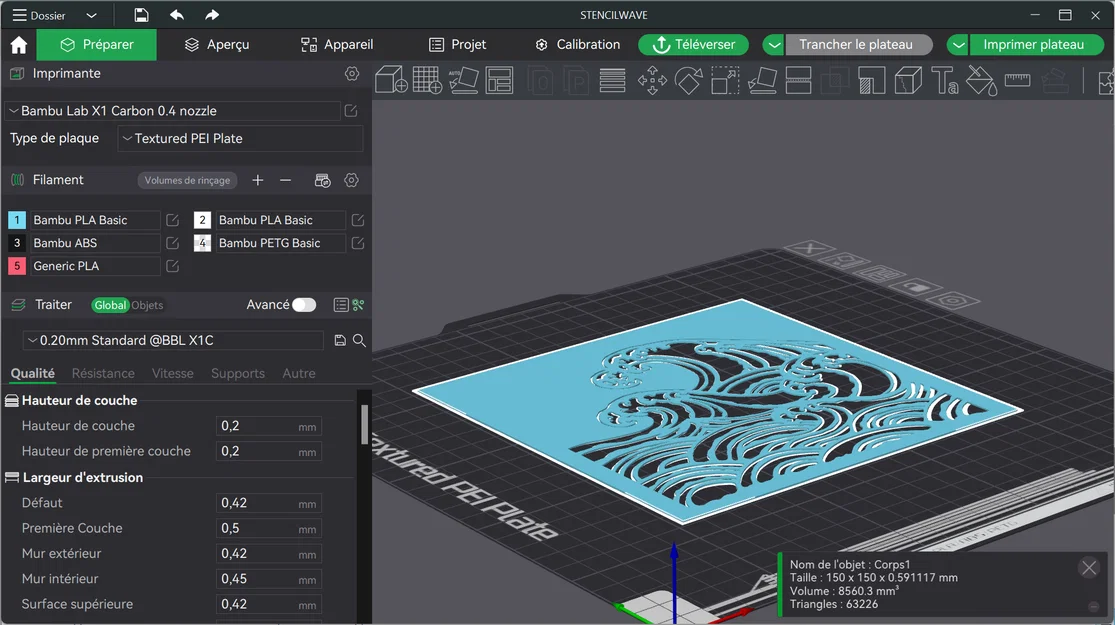
Task: Search process settings with magnifier icon
Action: click(x=359, y=341)
